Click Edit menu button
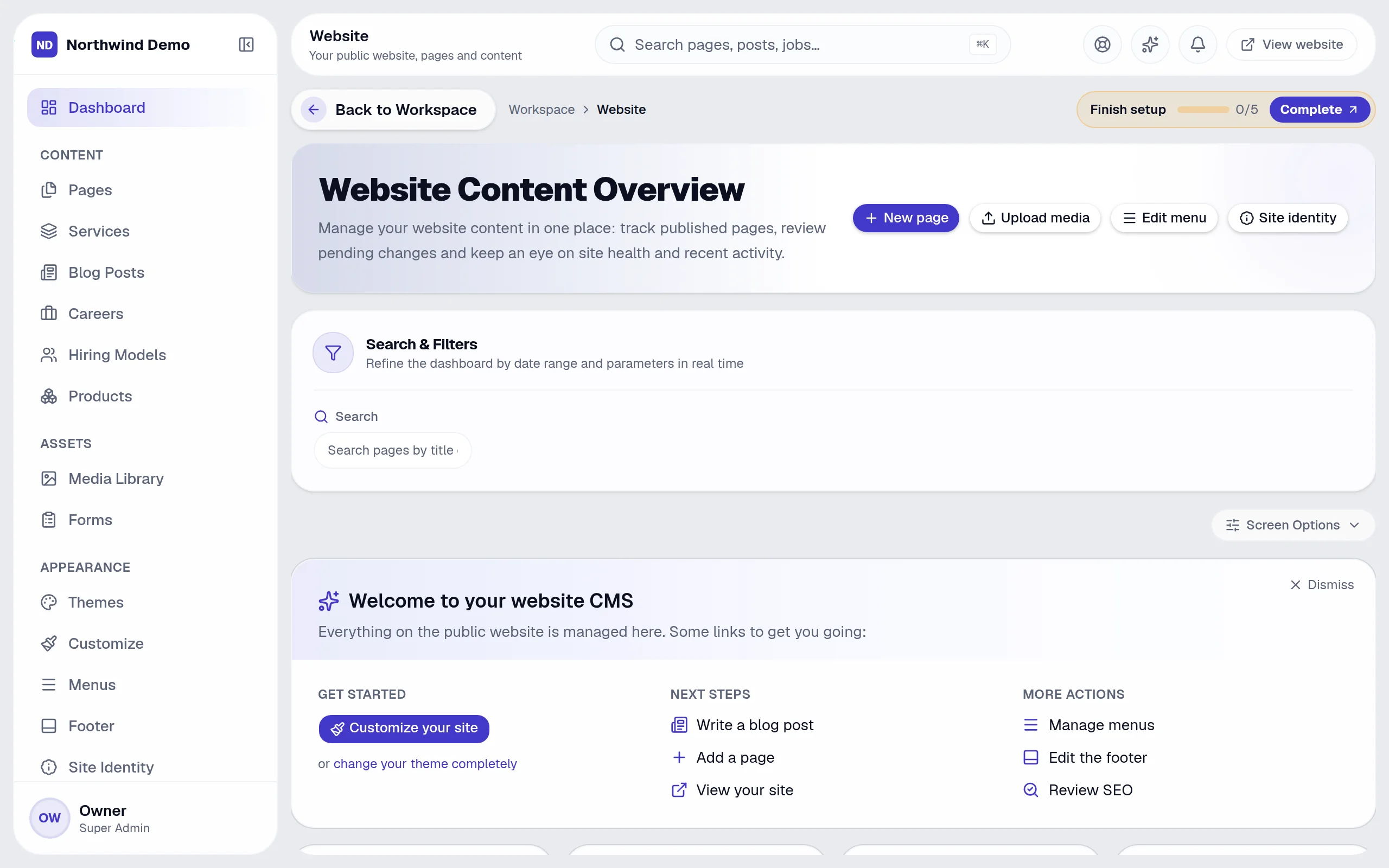 click(1164, 218)
